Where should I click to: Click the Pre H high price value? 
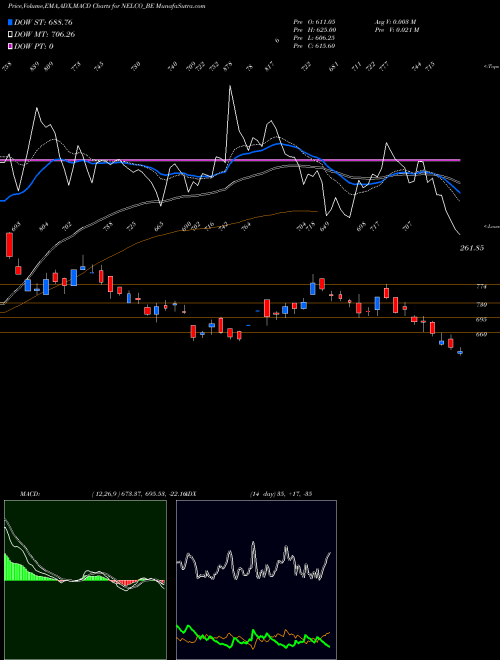tap(314, 29)
